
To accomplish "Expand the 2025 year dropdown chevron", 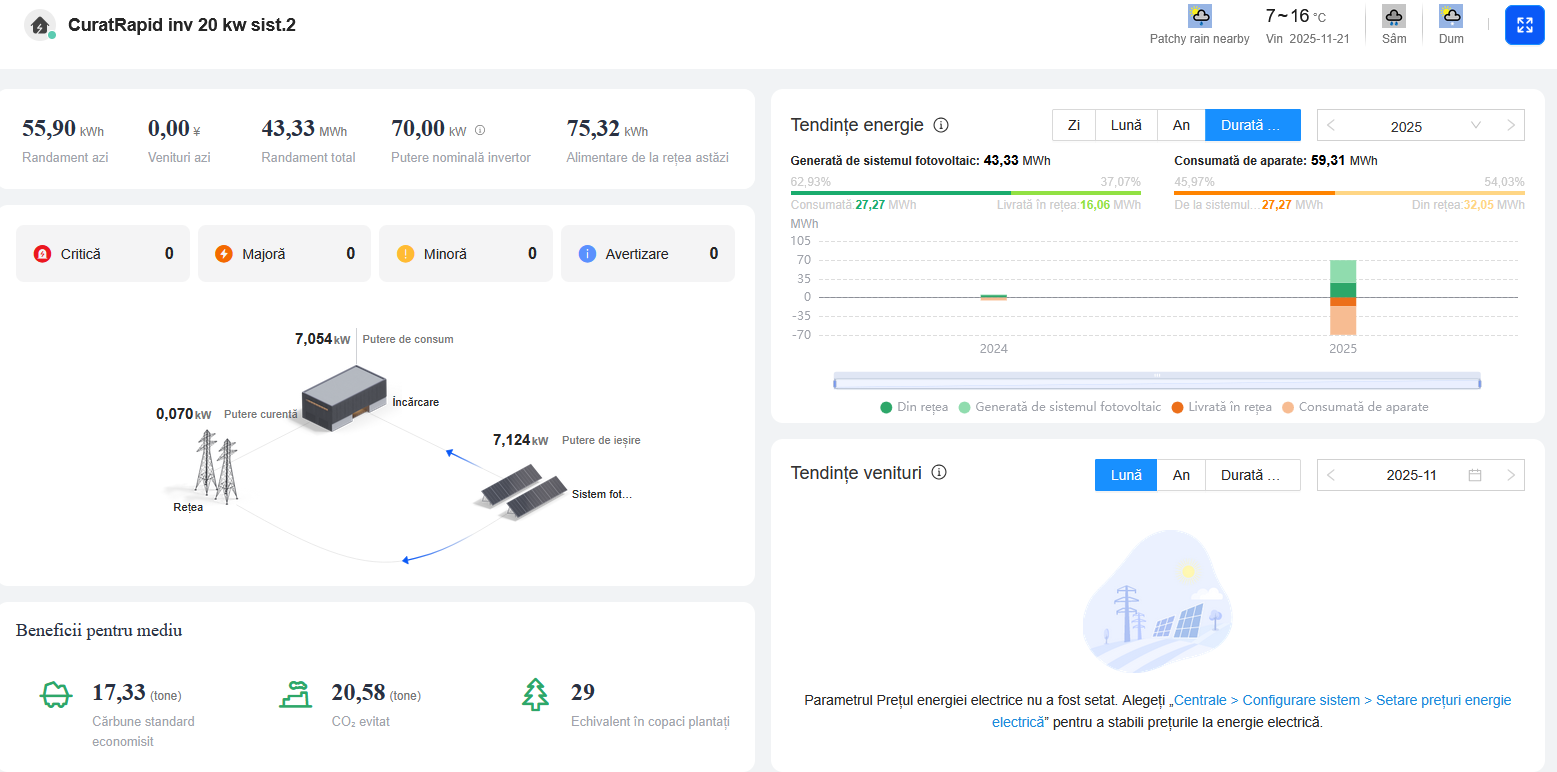I will [x=1475, y=126].
